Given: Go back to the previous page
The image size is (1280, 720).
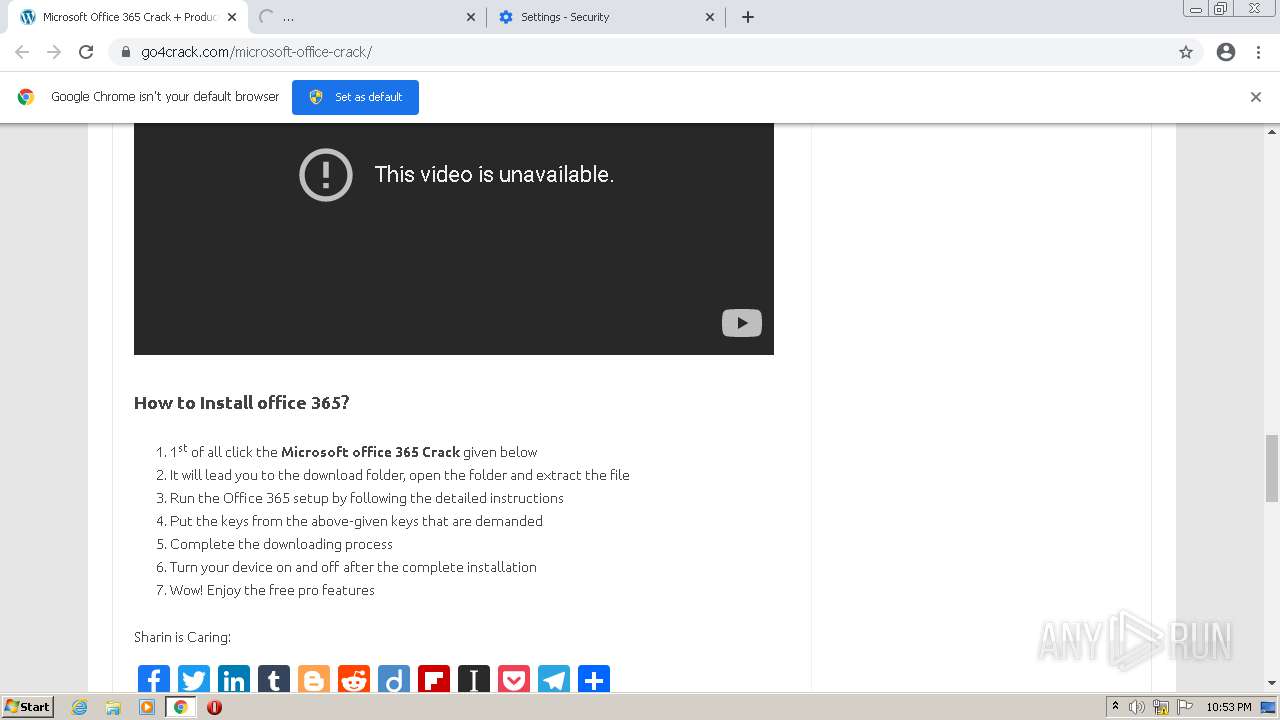Looking at the screenshot, I should click(22, 52).
